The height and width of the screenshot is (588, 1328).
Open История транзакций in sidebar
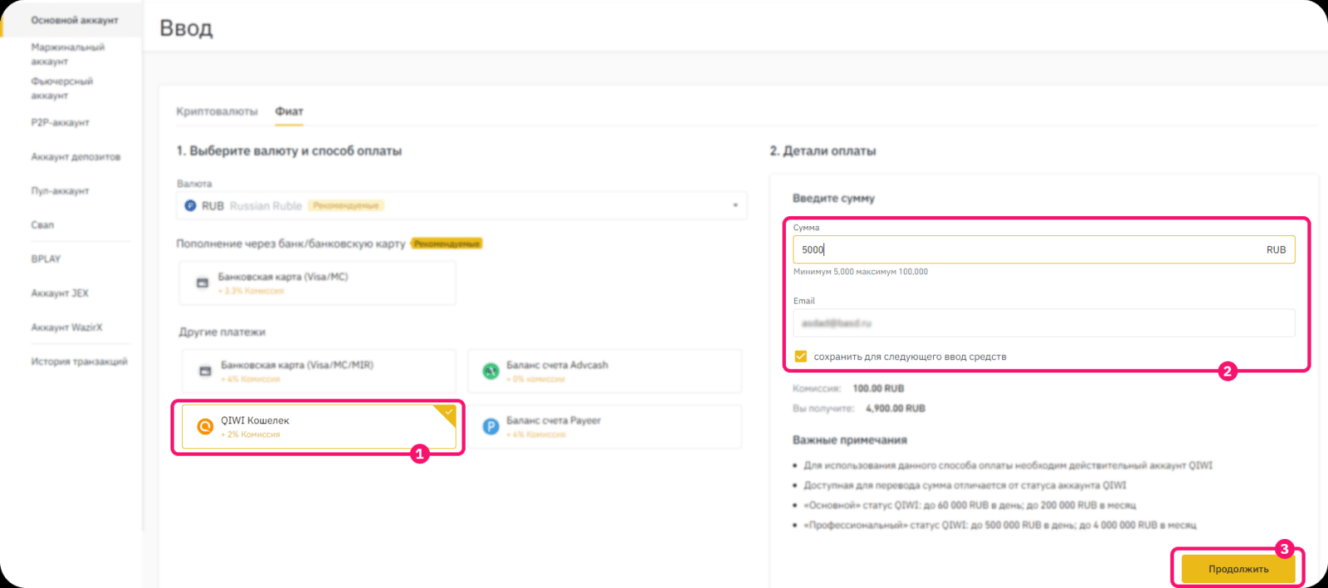[79, 361]
